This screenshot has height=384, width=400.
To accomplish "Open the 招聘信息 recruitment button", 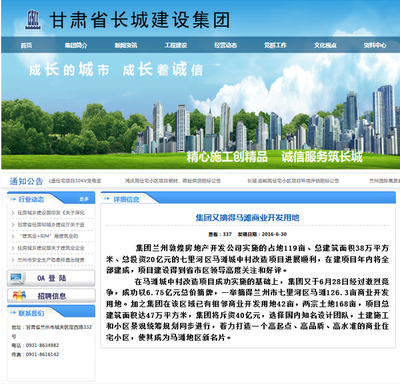I will click(x=51, y=296).
